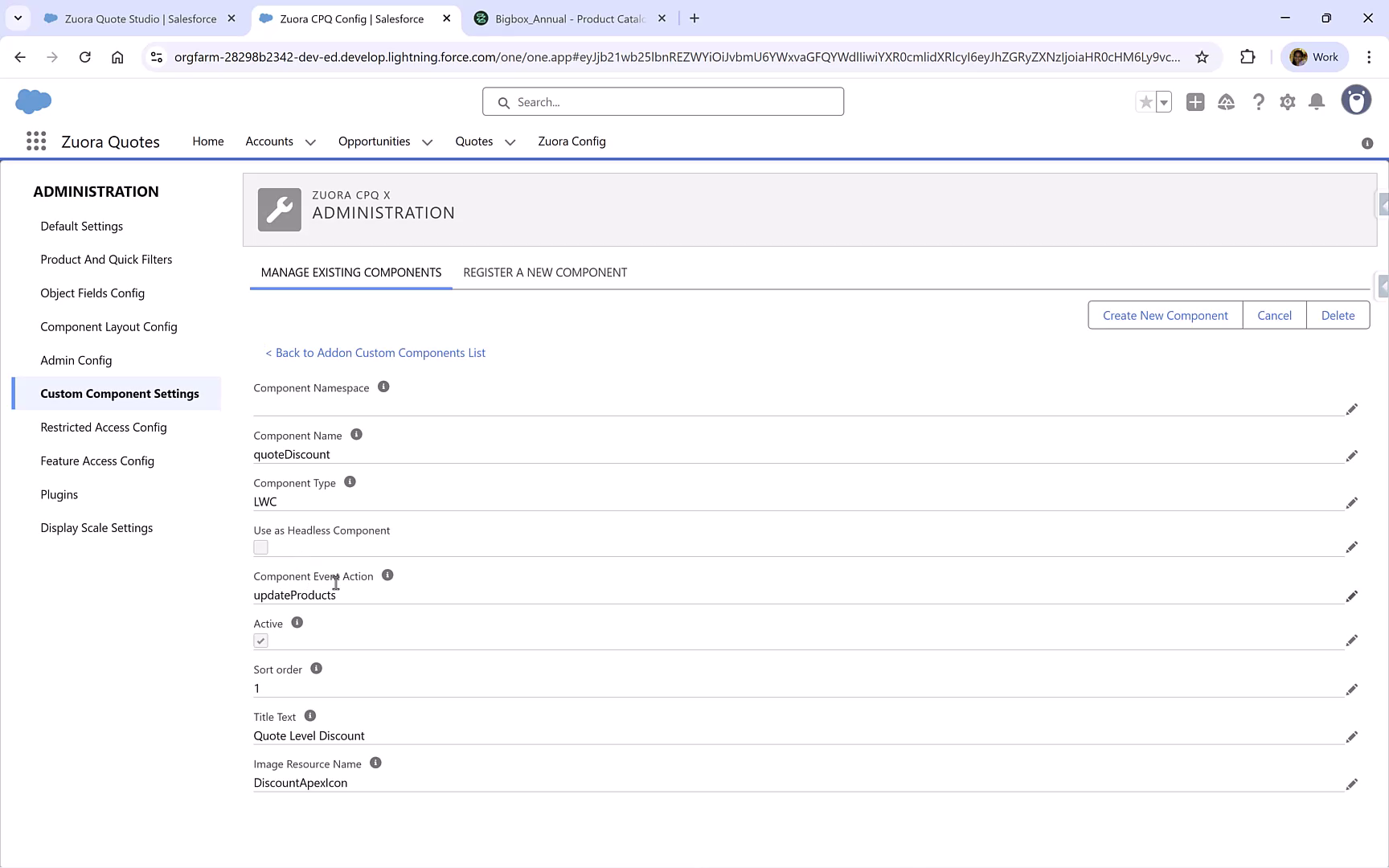Click inside the global Search box

coord(662,101)
